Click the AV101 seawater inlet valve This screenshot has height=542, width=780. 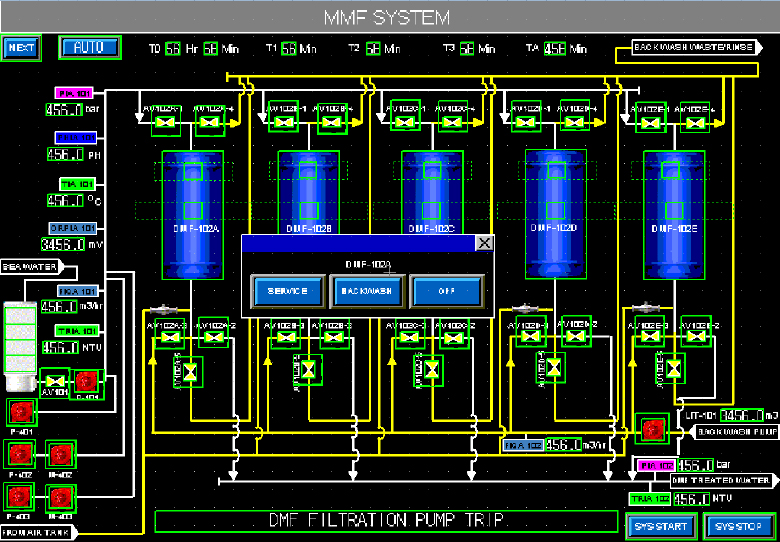tap(54, 381)
